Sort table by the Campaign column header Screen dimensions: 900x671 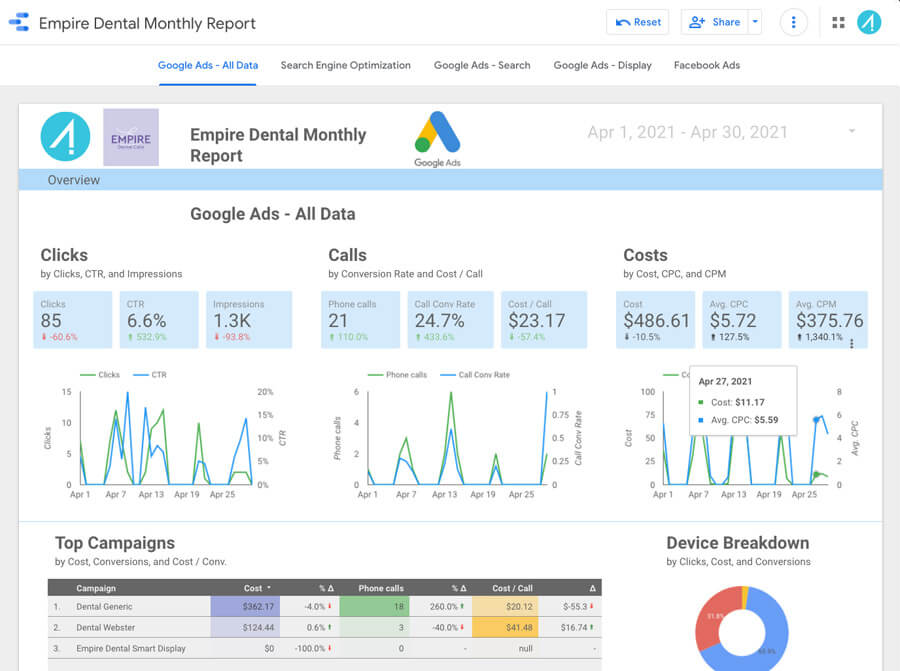[x=96, y=588]
